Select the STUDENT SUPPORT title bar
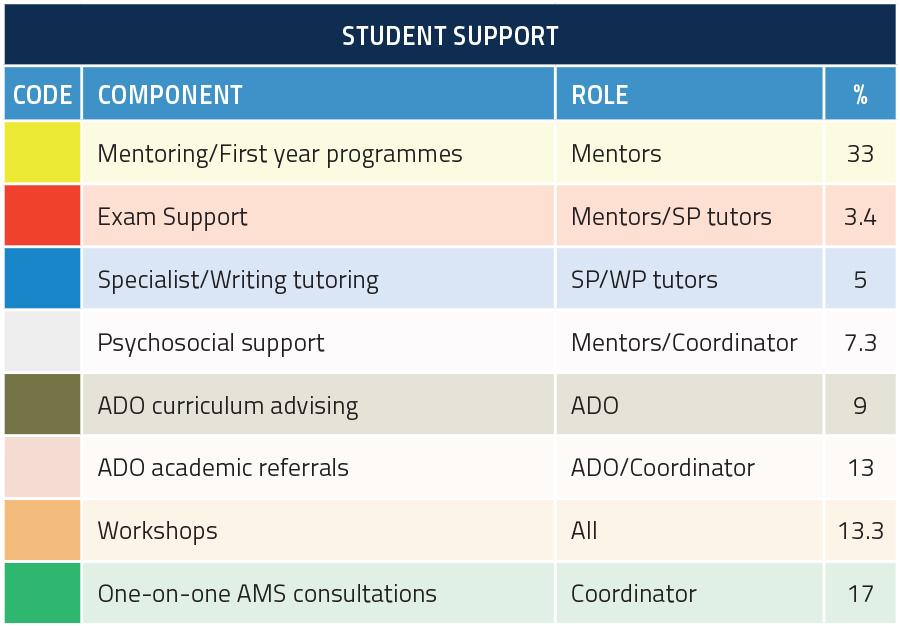Viewport: 900px width, 630px height. [450, 34]
